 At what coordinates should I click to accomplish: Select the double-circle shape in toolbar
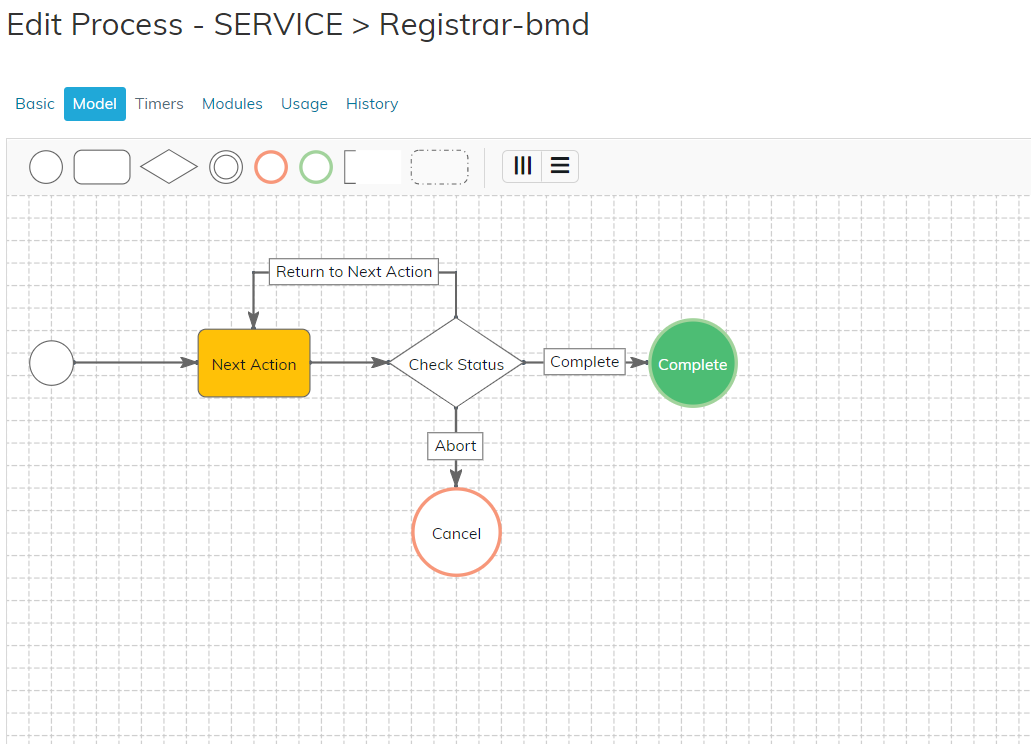[226, 167]
